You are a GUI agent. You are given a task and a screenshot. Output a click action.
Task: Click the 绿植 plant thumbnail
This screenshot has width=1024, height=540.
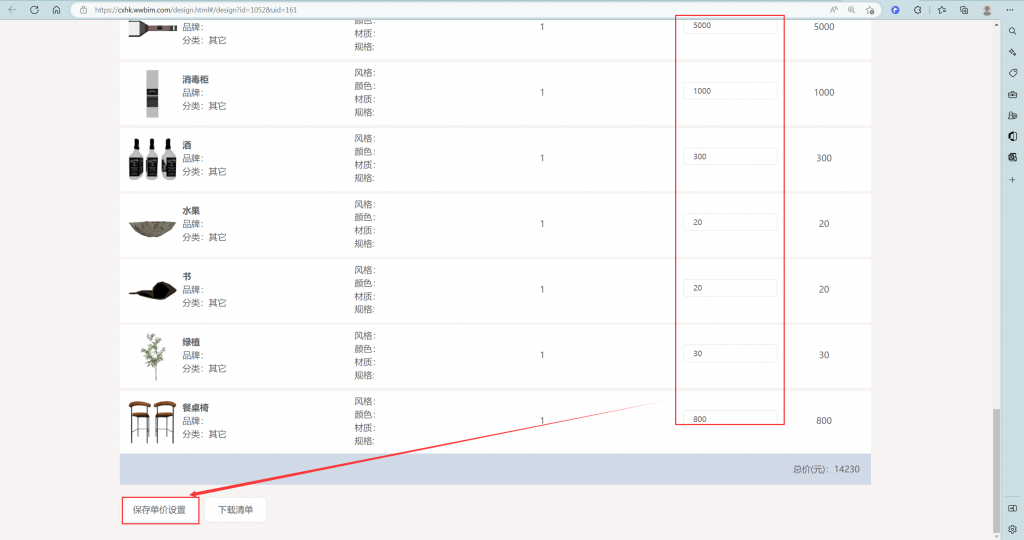[x=152, y=356]
